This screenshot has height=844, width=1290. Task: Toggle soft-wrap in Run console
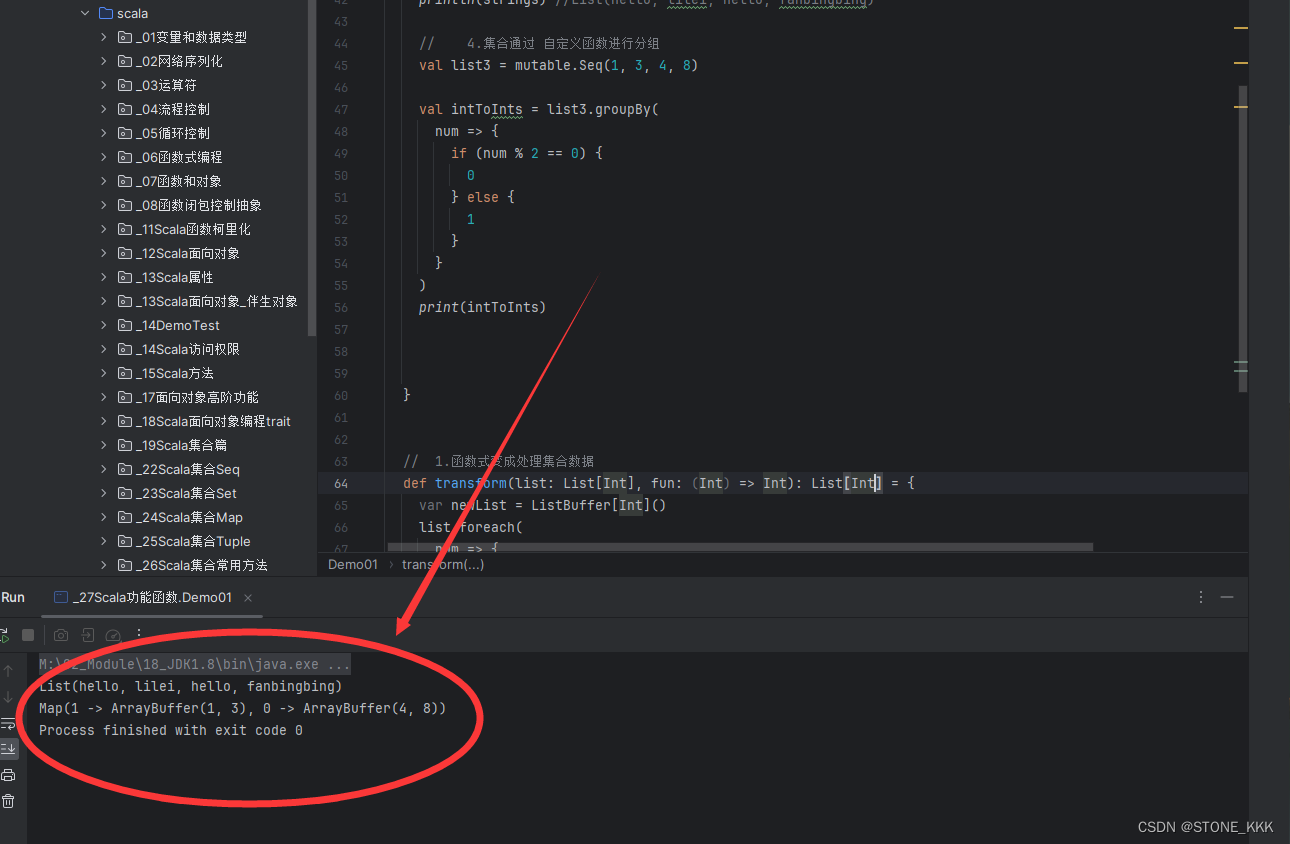click(x=8, y=723)
